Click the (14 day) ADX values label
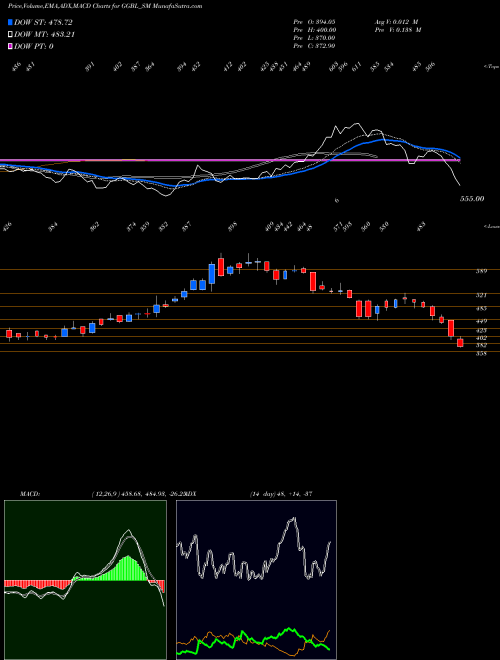500x660 pixels. 280,494
